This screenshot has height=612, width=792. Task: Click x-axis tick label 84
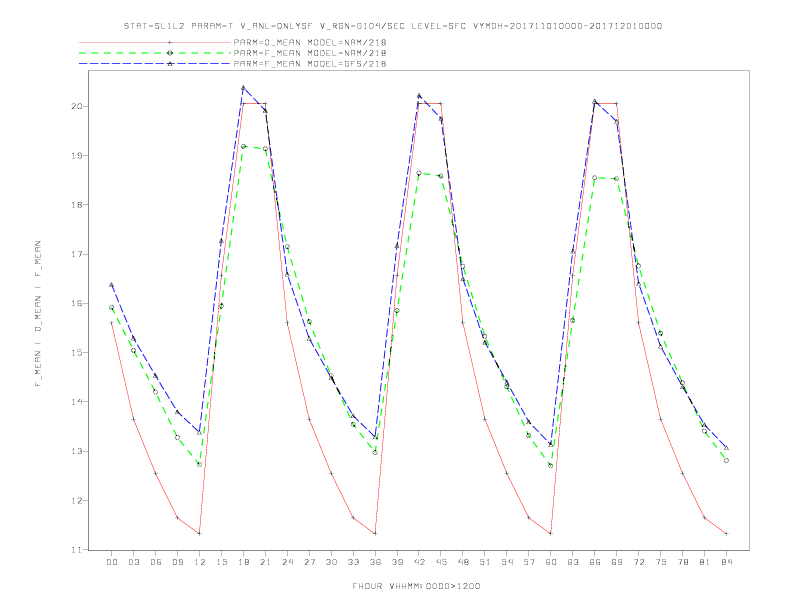pos(726,562)
